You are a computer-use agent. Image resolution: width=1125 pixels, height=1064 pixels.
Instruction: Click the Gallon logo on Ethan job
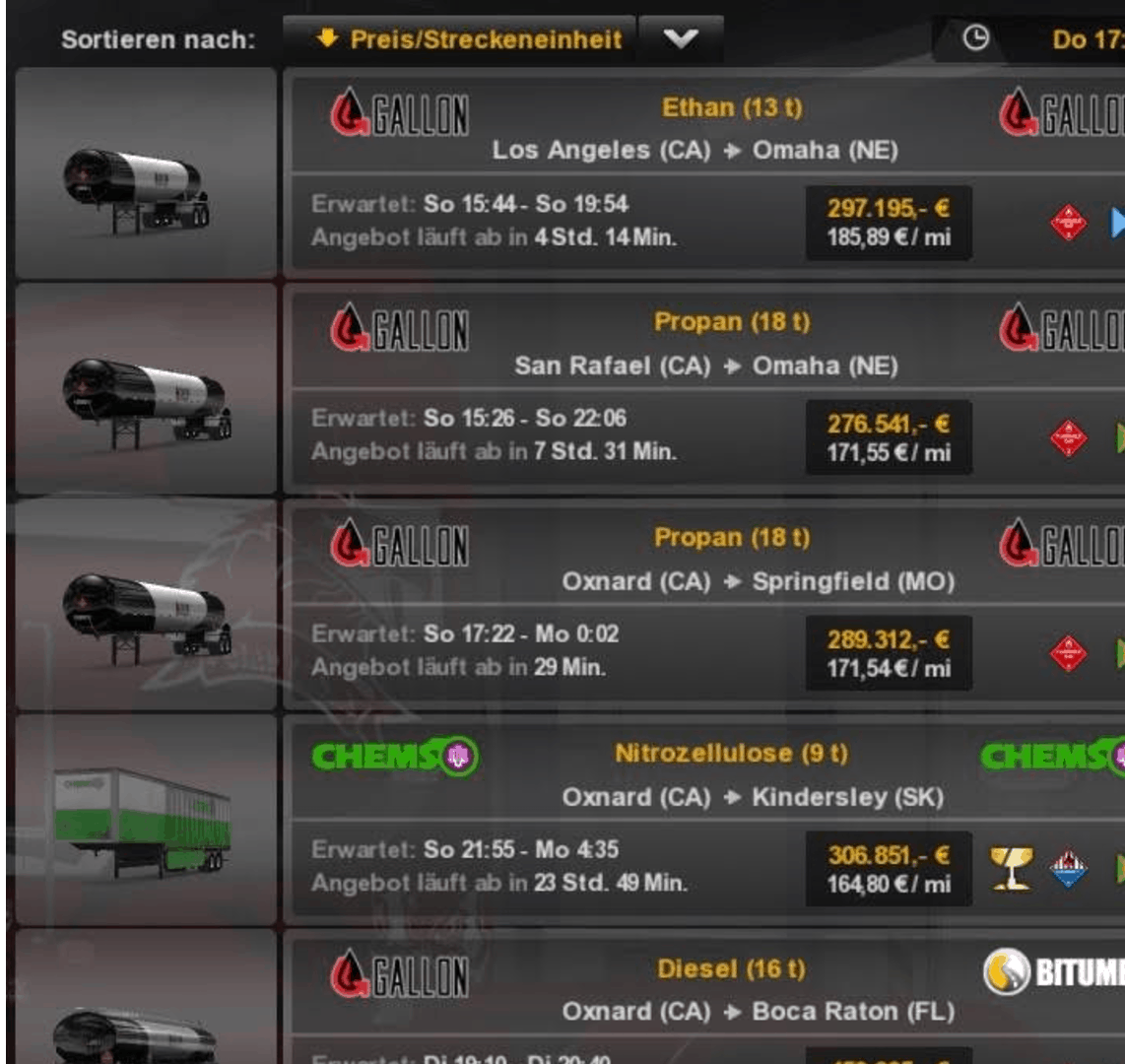click(x=399, y=112)
